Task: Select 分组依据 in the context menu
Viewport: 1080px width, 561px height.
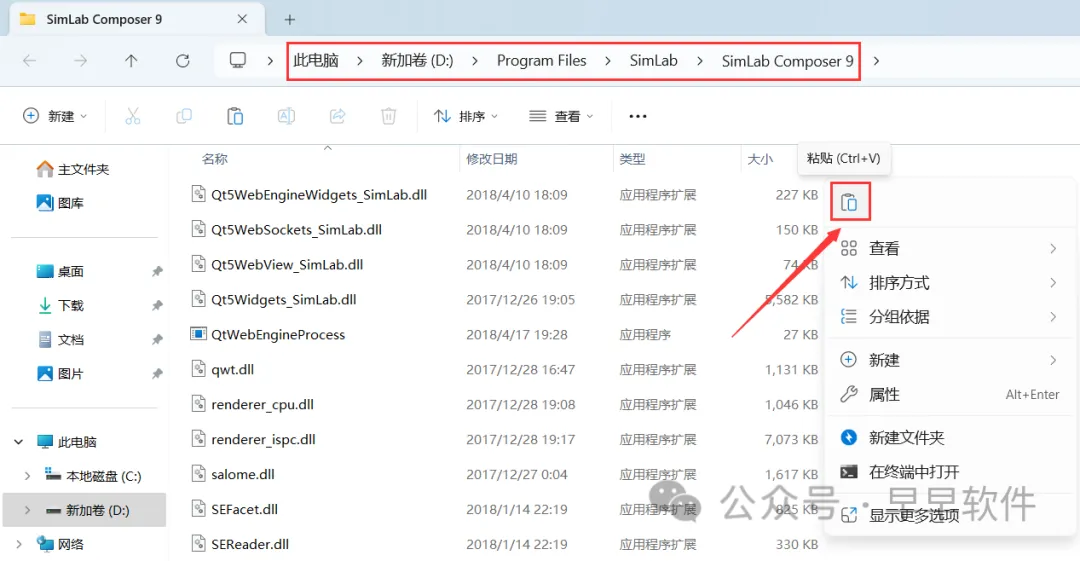Action: click(951, 317)
